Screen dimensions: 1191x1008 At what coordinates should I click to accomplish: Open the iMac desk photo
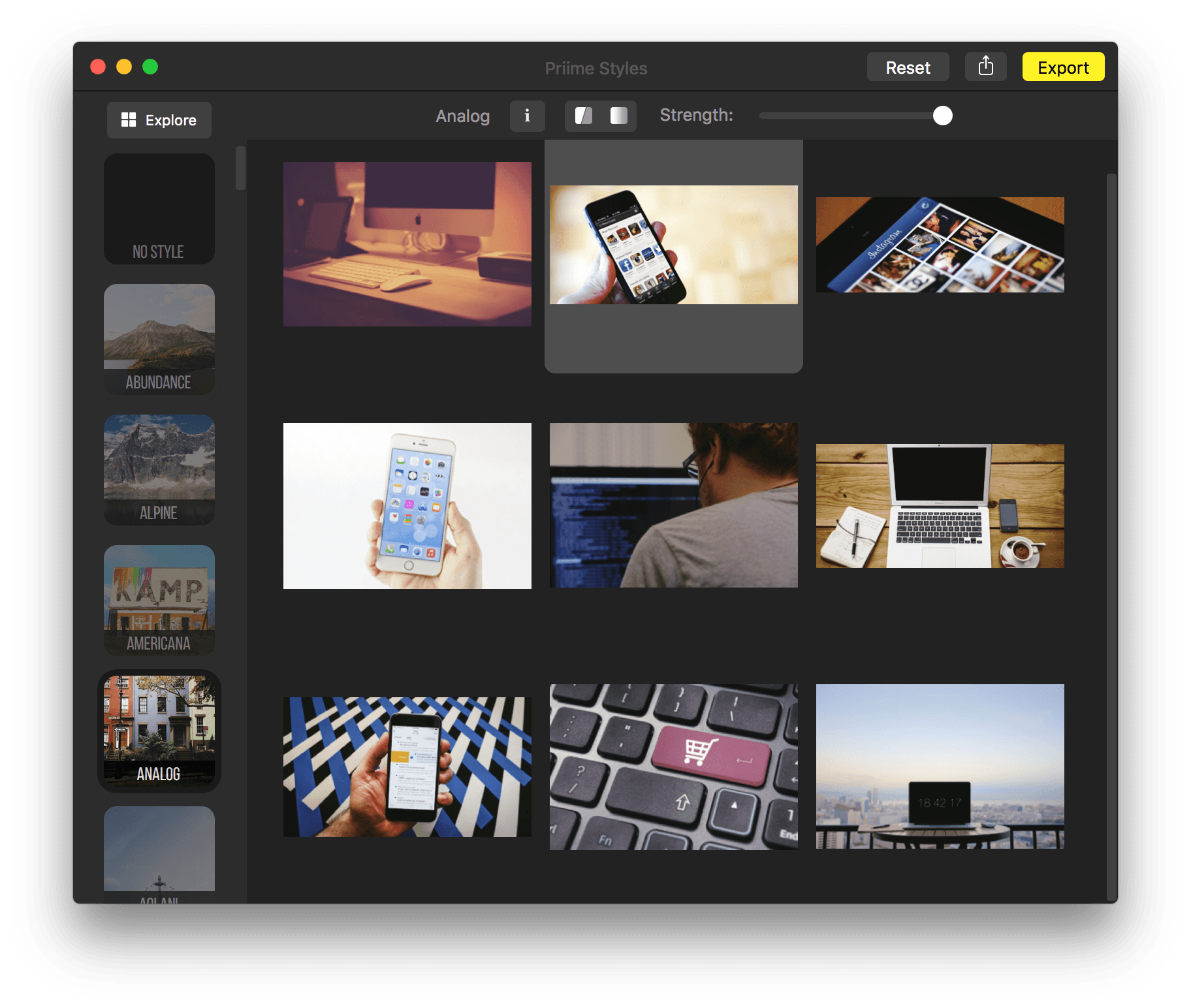407,244
